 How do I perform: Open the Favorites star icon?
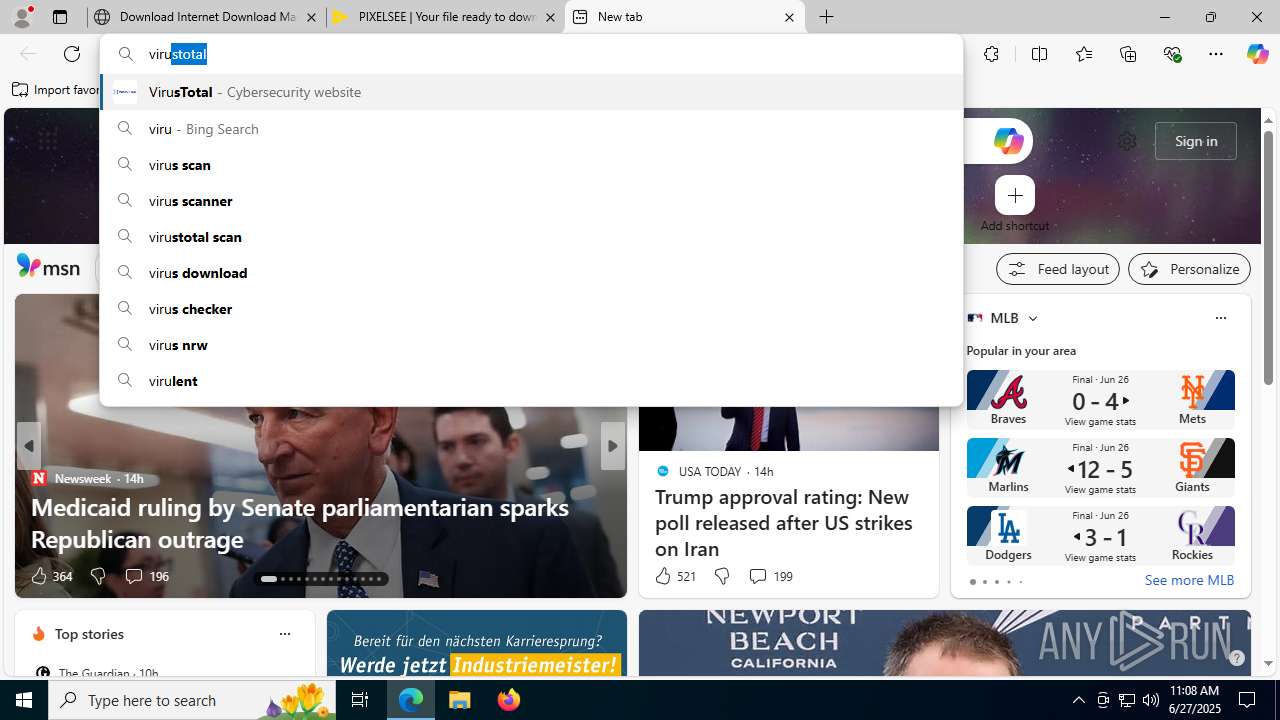coord(1083,54)
